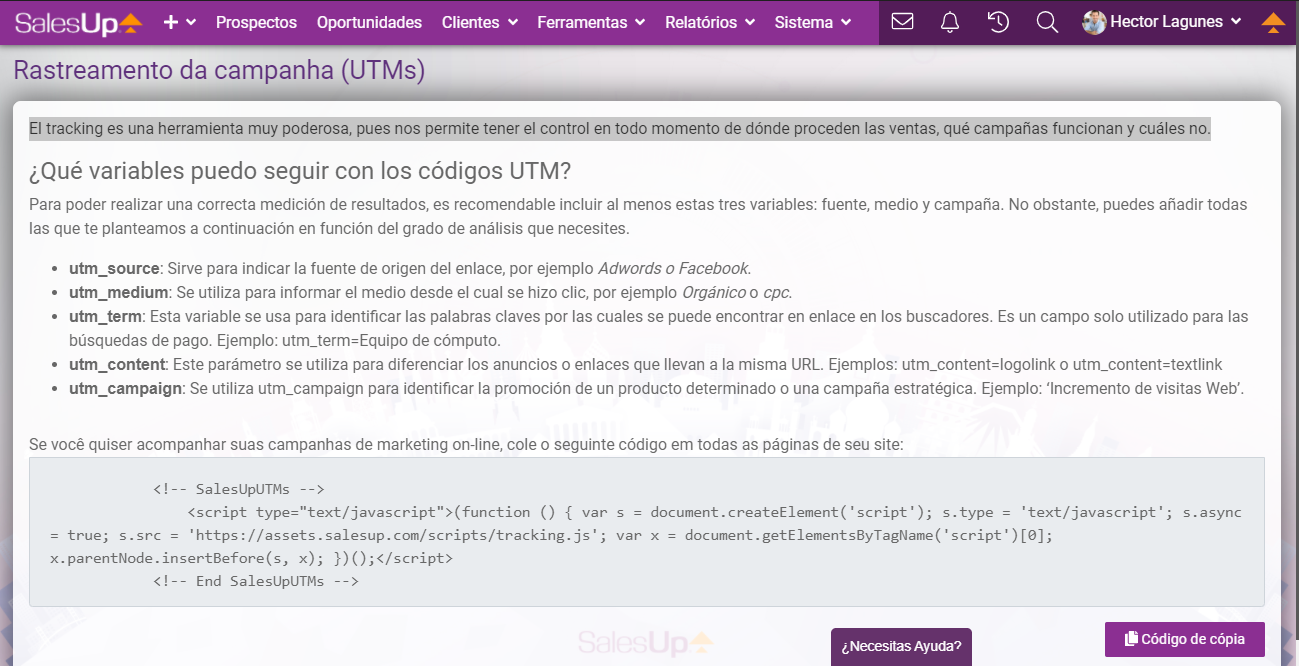Open the mail envelope icon
The height and width of the screenshot is (666, 1299).
click(902, 21)
